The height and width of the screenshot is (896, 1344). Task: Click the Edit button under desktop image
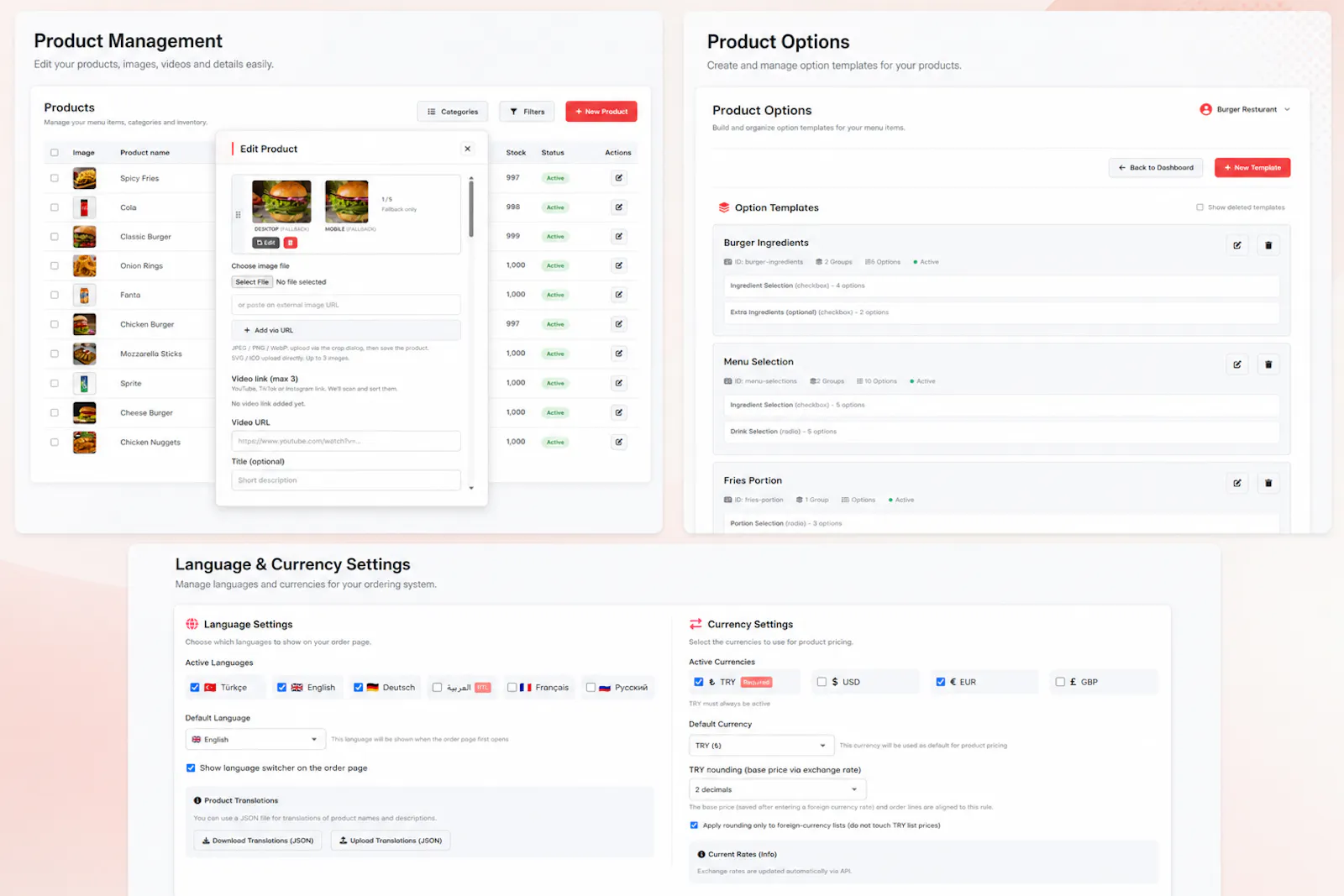[x=266, y=243]
